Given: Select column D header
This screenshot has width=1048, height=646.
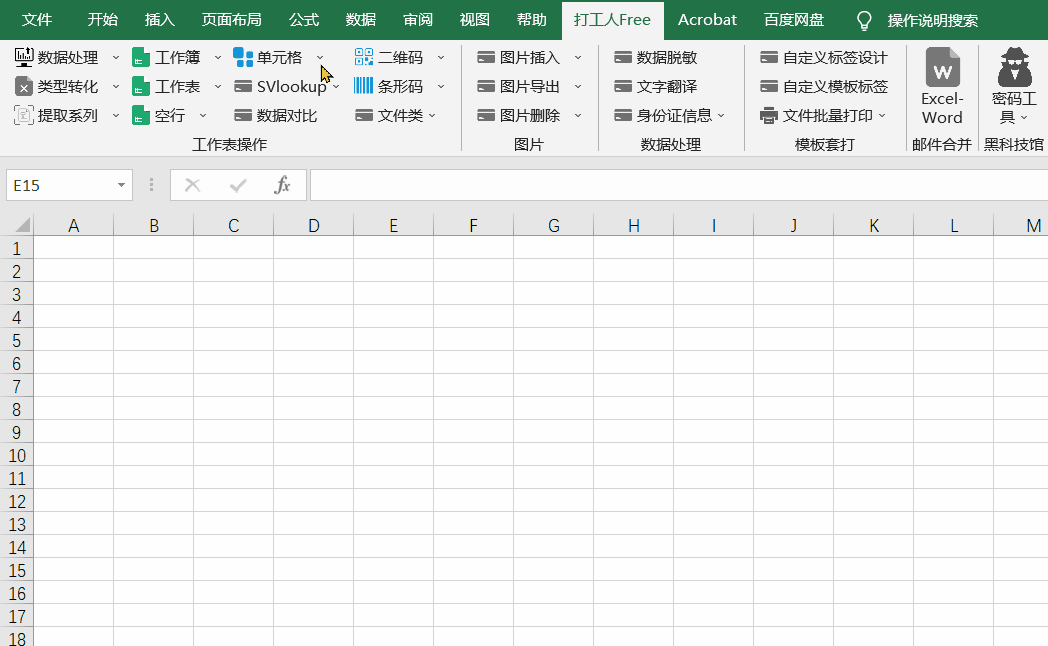Looking at the screenshot, I should [313, 225].
